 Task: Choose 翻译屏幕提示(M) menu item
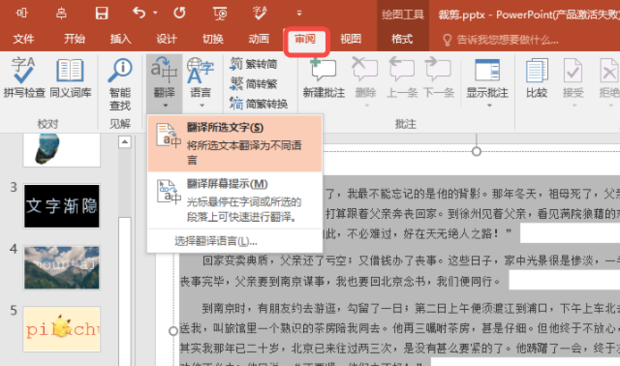(235, 200)
